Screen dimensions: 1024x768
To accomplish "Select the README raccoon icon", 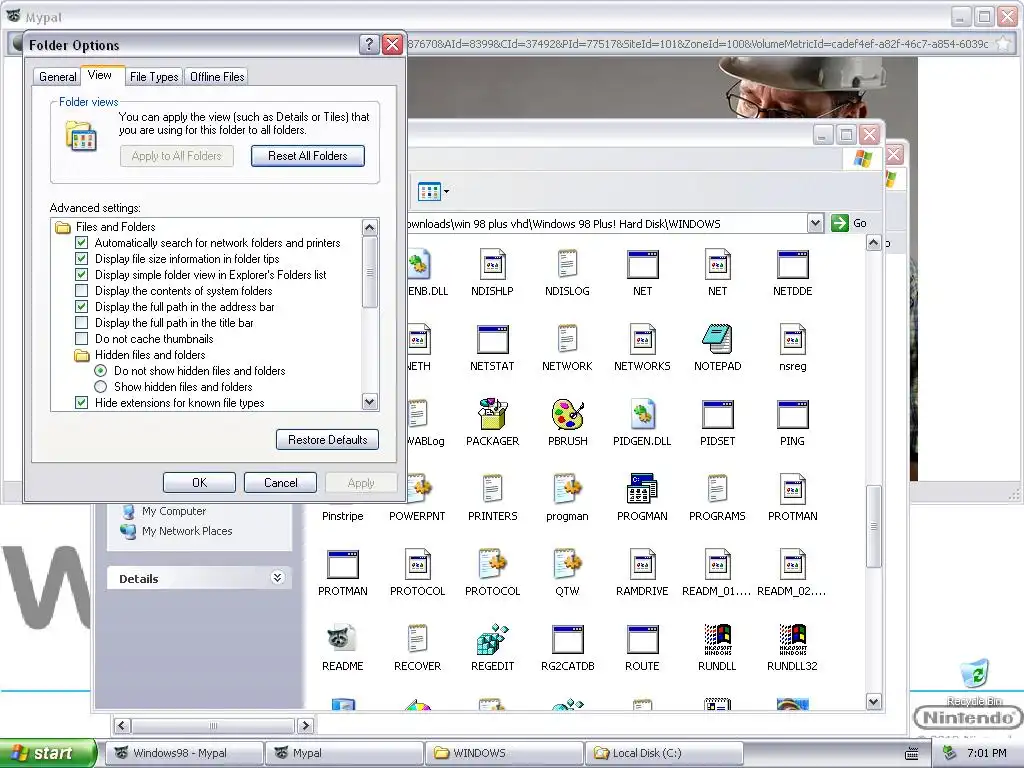I will pyautogui.click(x=342, y=639).
